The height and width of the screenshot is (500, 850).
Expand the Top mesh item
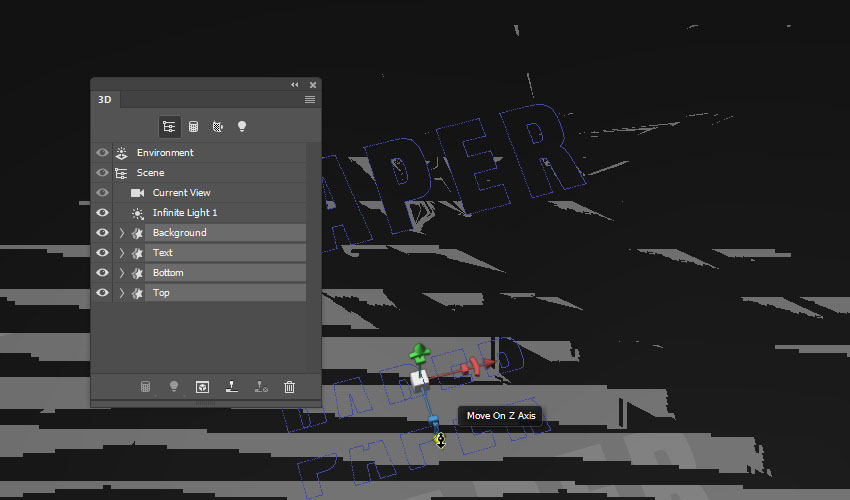click(x=122, y=293)
